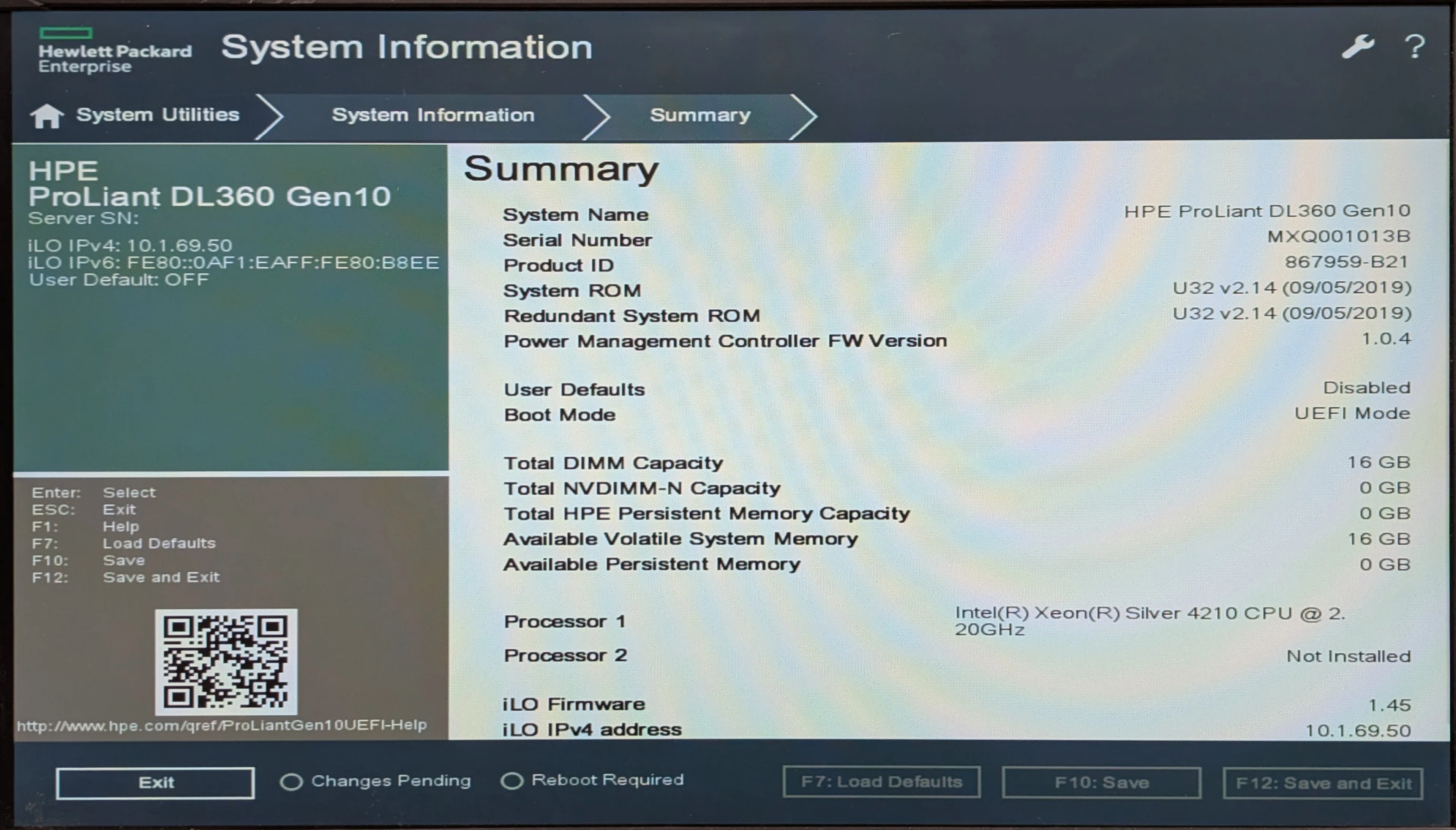
Task: Select Available Volatile System Memory label
Action: click(x=681, y=539)
